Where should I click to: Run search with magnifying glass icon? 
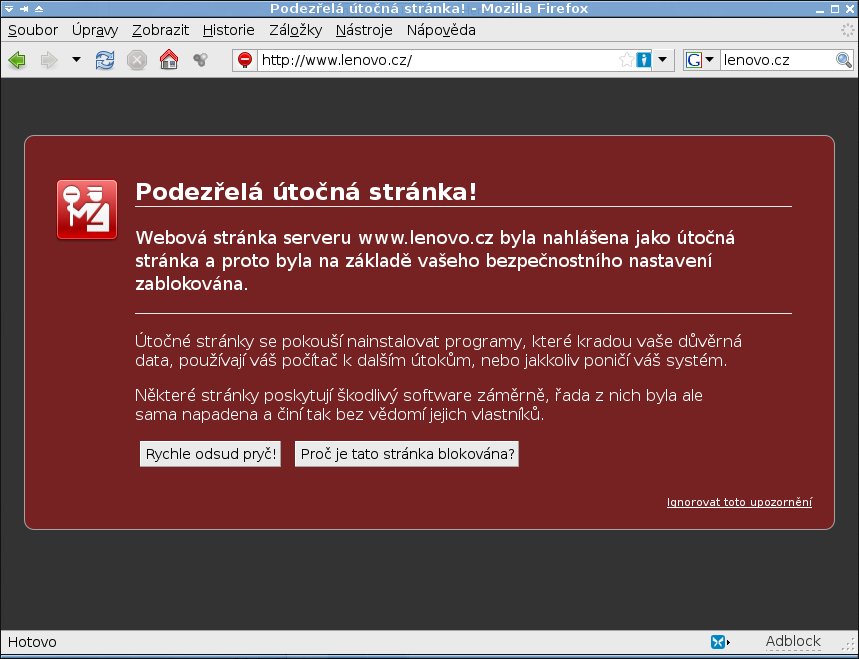tap(844, 60)
